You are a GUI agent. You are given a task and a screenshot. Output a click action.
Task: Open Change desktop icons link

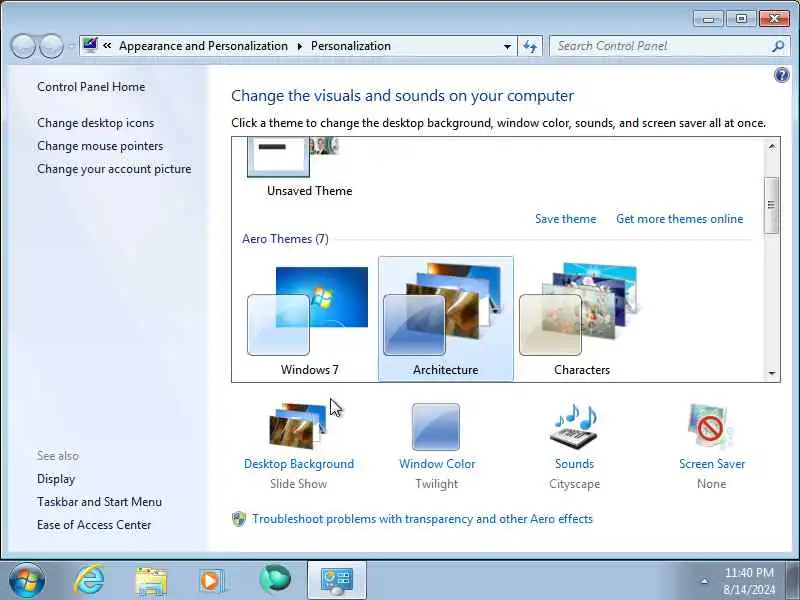(x=95, y=123)
